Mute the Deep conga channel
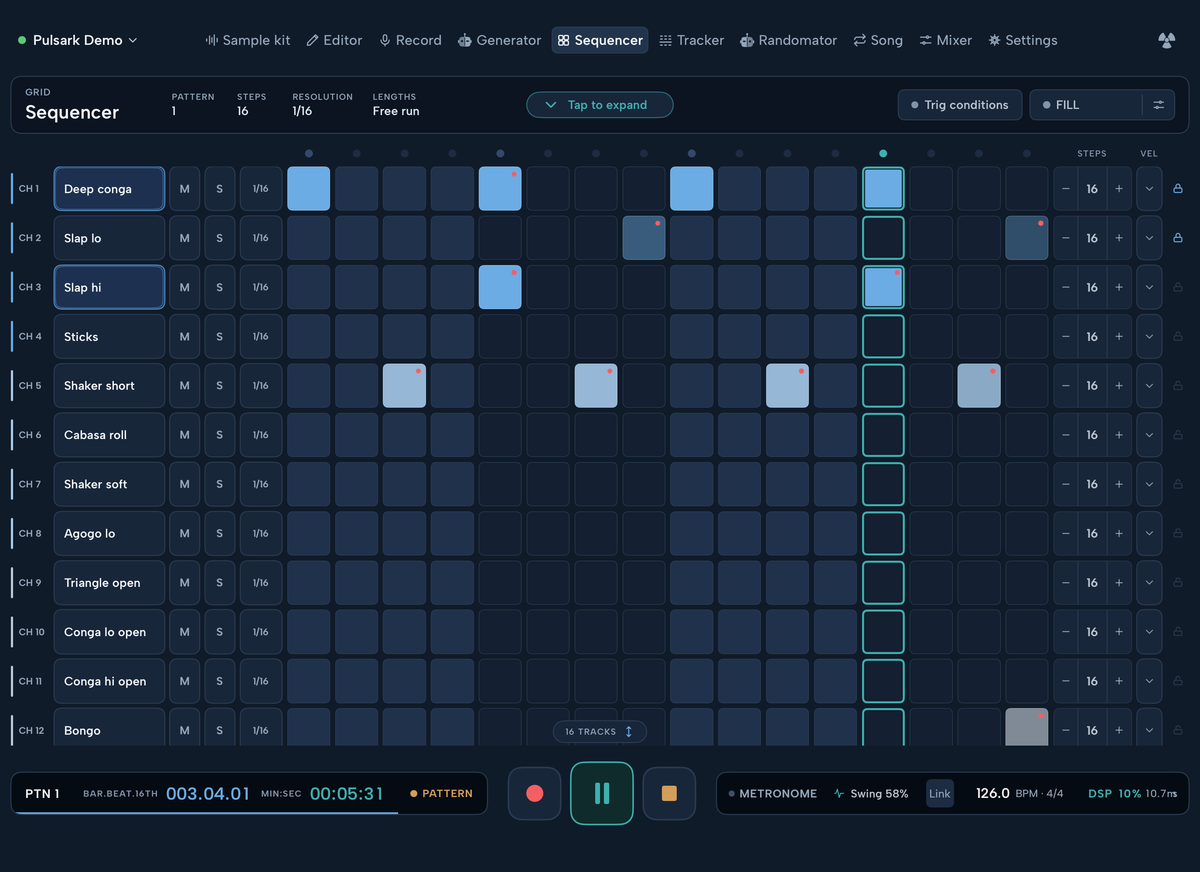This screenshot has height=872, width=1200. point(184,189)
